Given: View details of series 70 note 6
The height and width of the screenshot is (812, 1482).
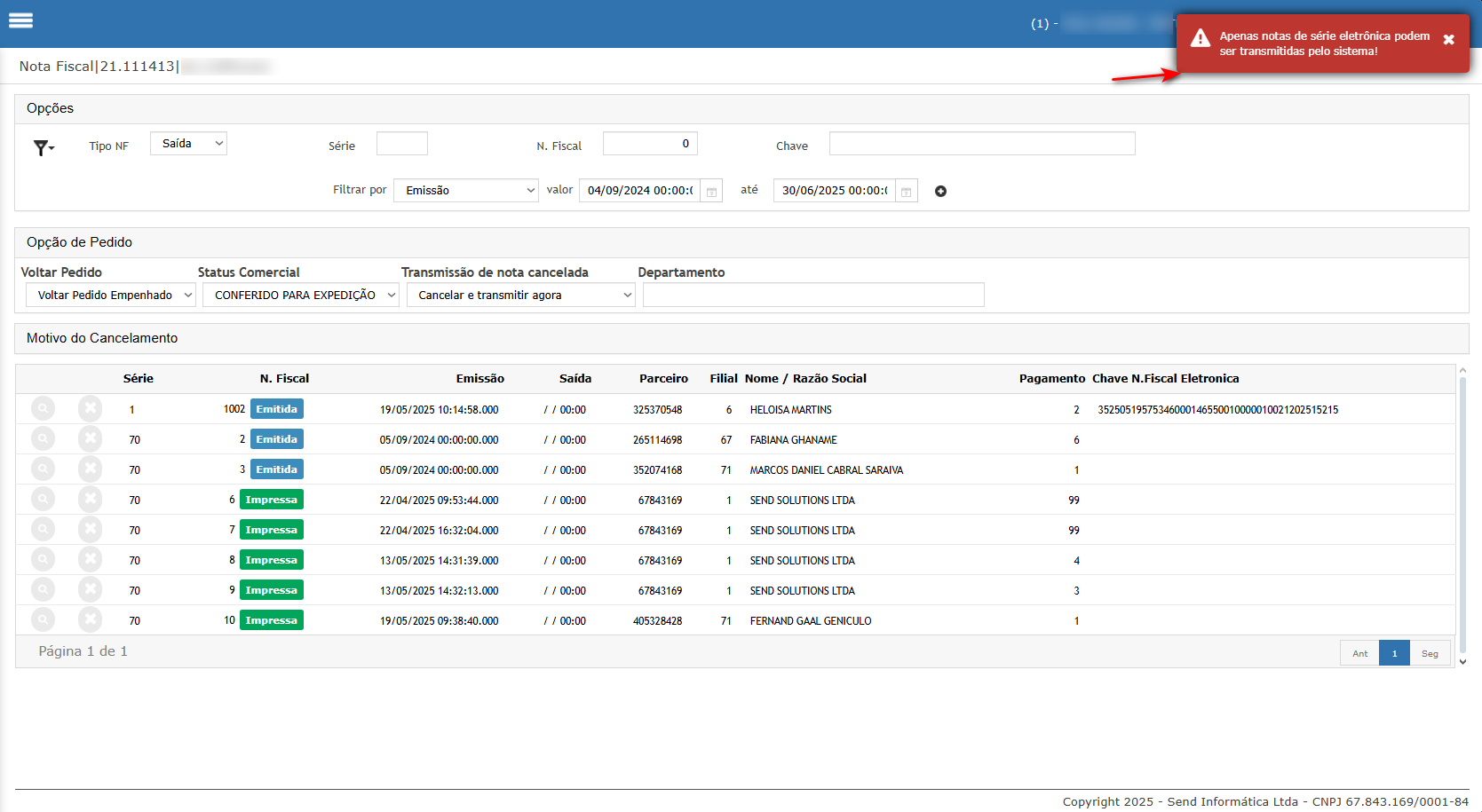Looking at the screenshot, I should (43, 499).
